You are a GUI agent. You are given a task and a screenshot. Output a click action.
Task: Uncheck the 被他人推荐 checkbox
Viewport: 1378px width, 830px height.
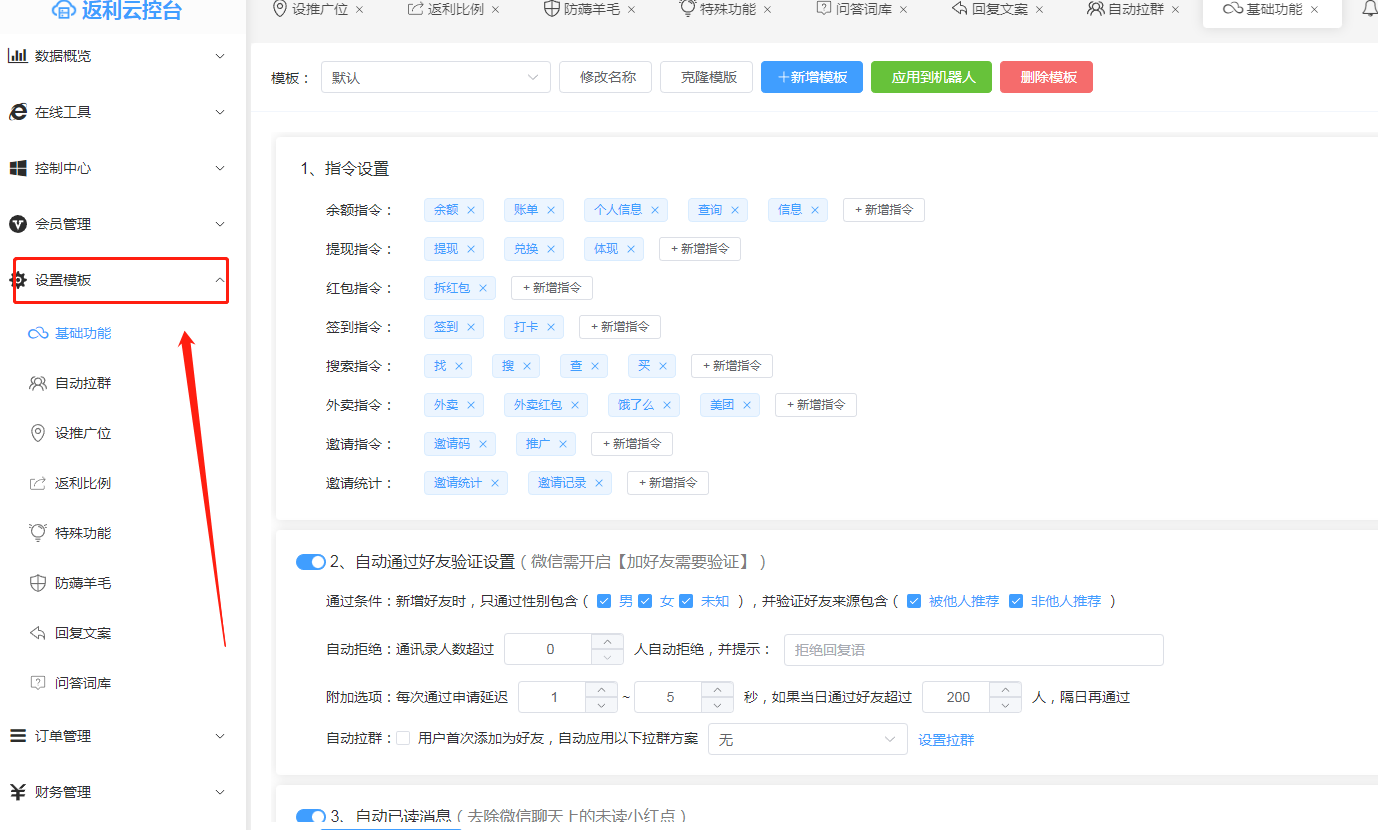pos(914,601)
